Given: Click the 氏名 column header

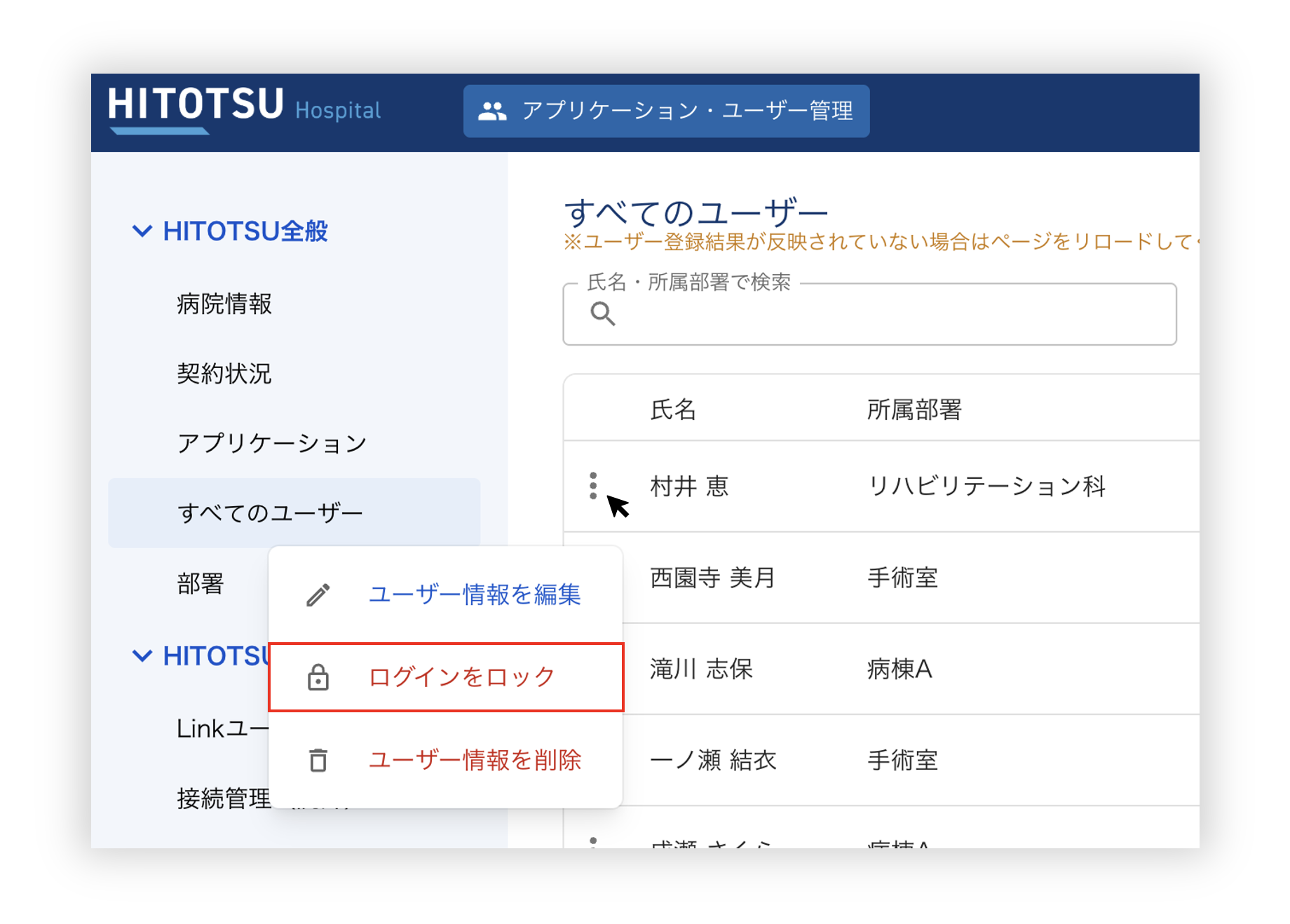Looking at the screenshot, I should 672,409.
